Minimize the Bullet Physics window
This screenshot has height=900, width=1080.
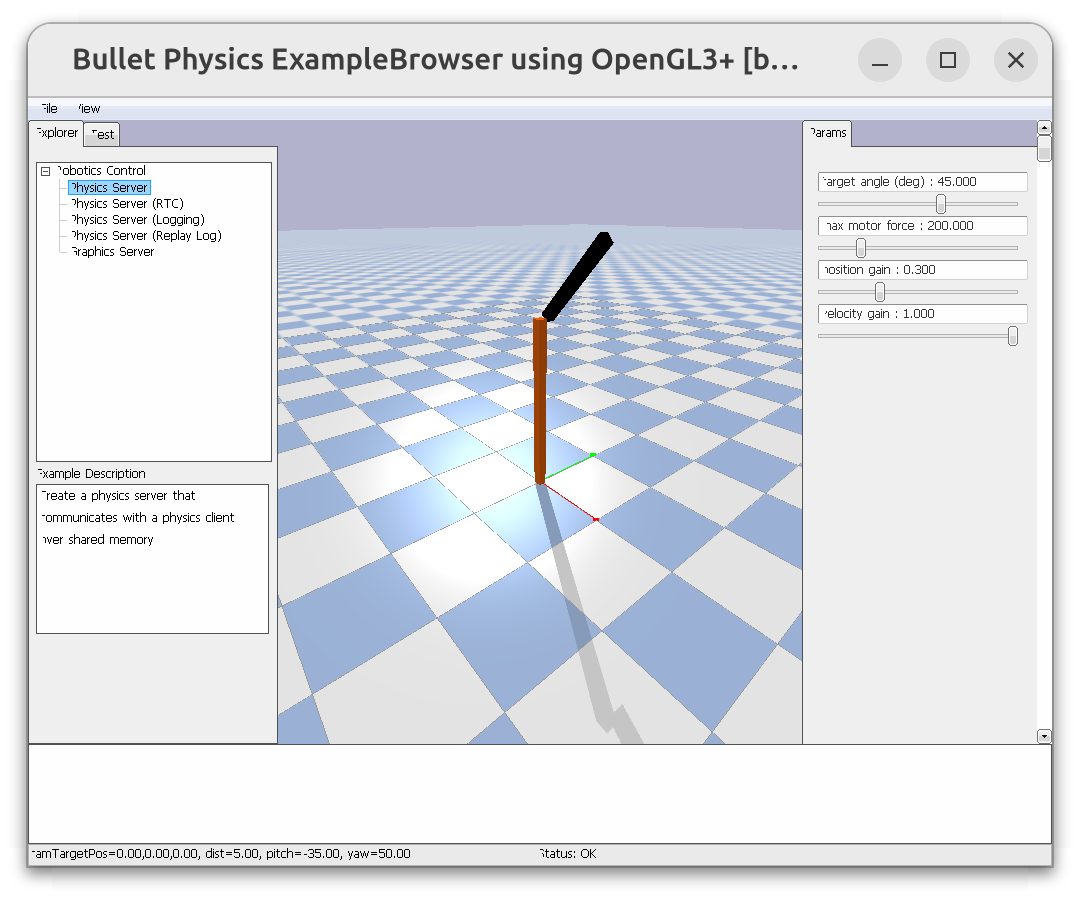pos(880,61)
